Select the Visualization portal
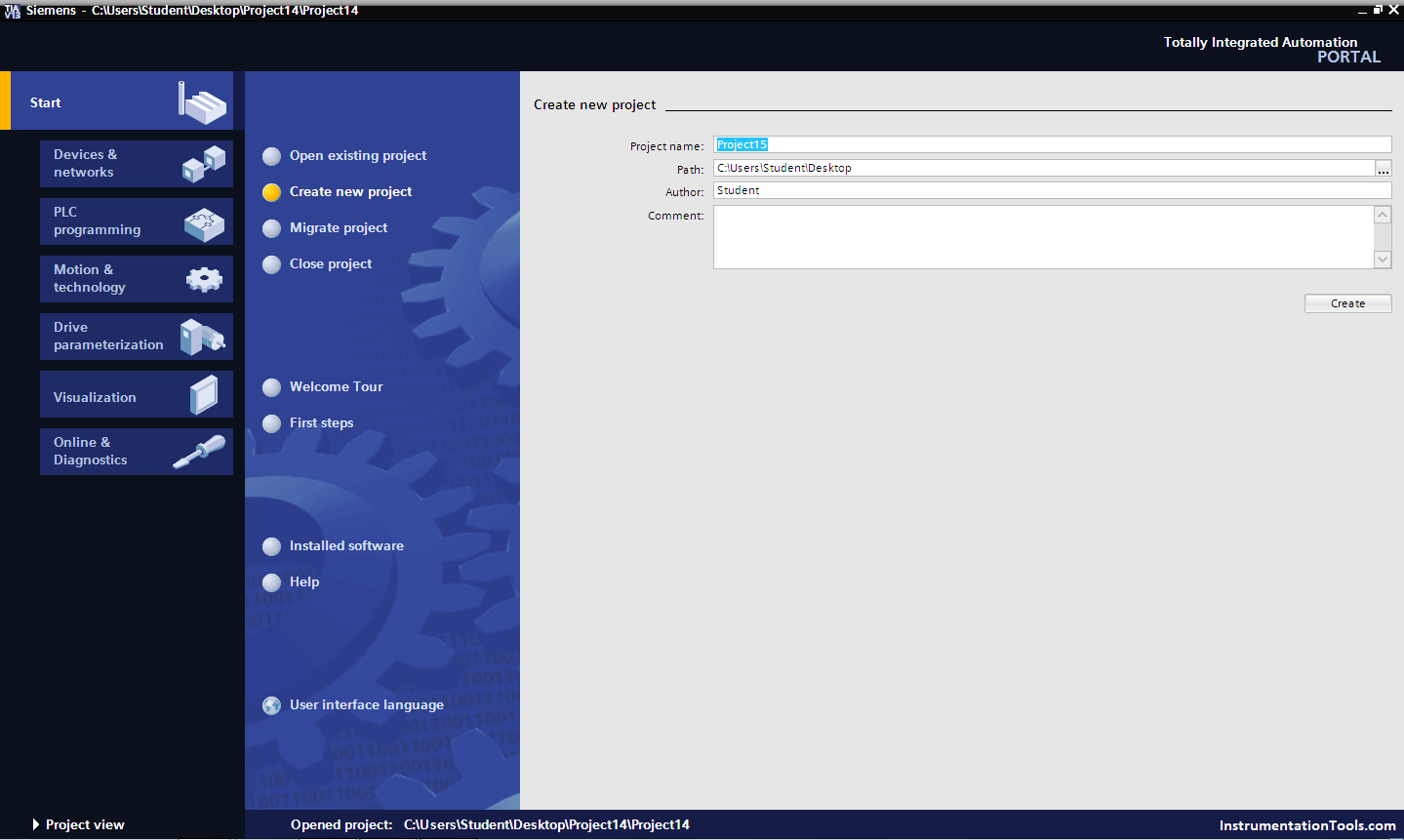 pyautogui.click(x=137, y=394)
